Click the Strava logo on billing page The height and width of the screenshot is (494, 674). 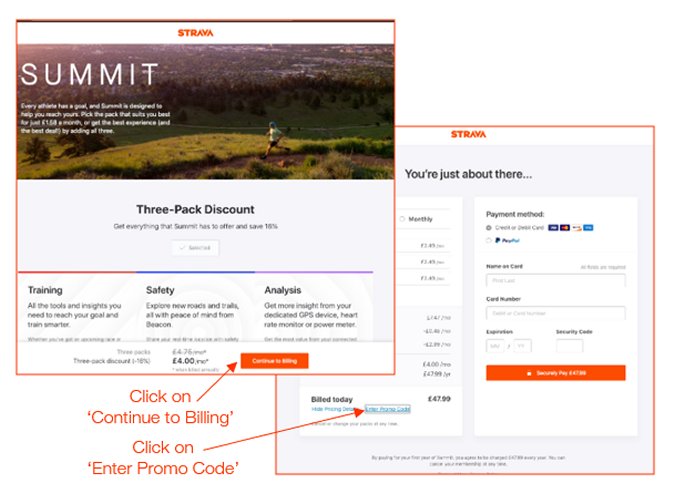click(x=469, y=135)
